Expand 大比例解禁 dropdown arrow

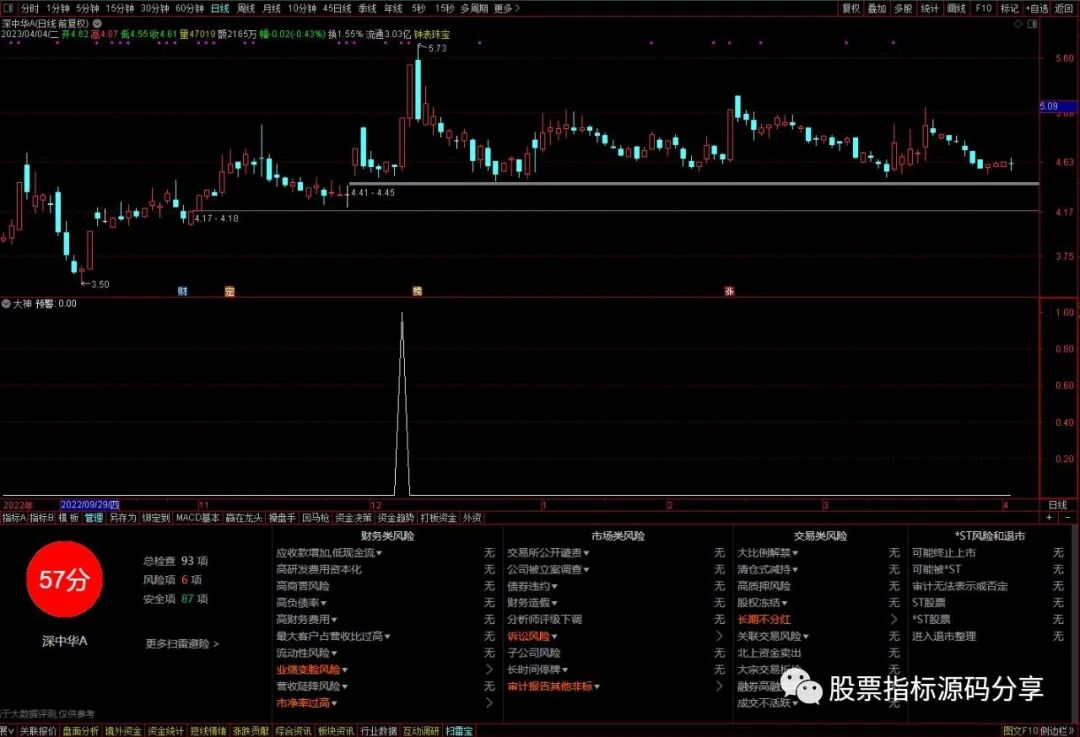point(795,553)
